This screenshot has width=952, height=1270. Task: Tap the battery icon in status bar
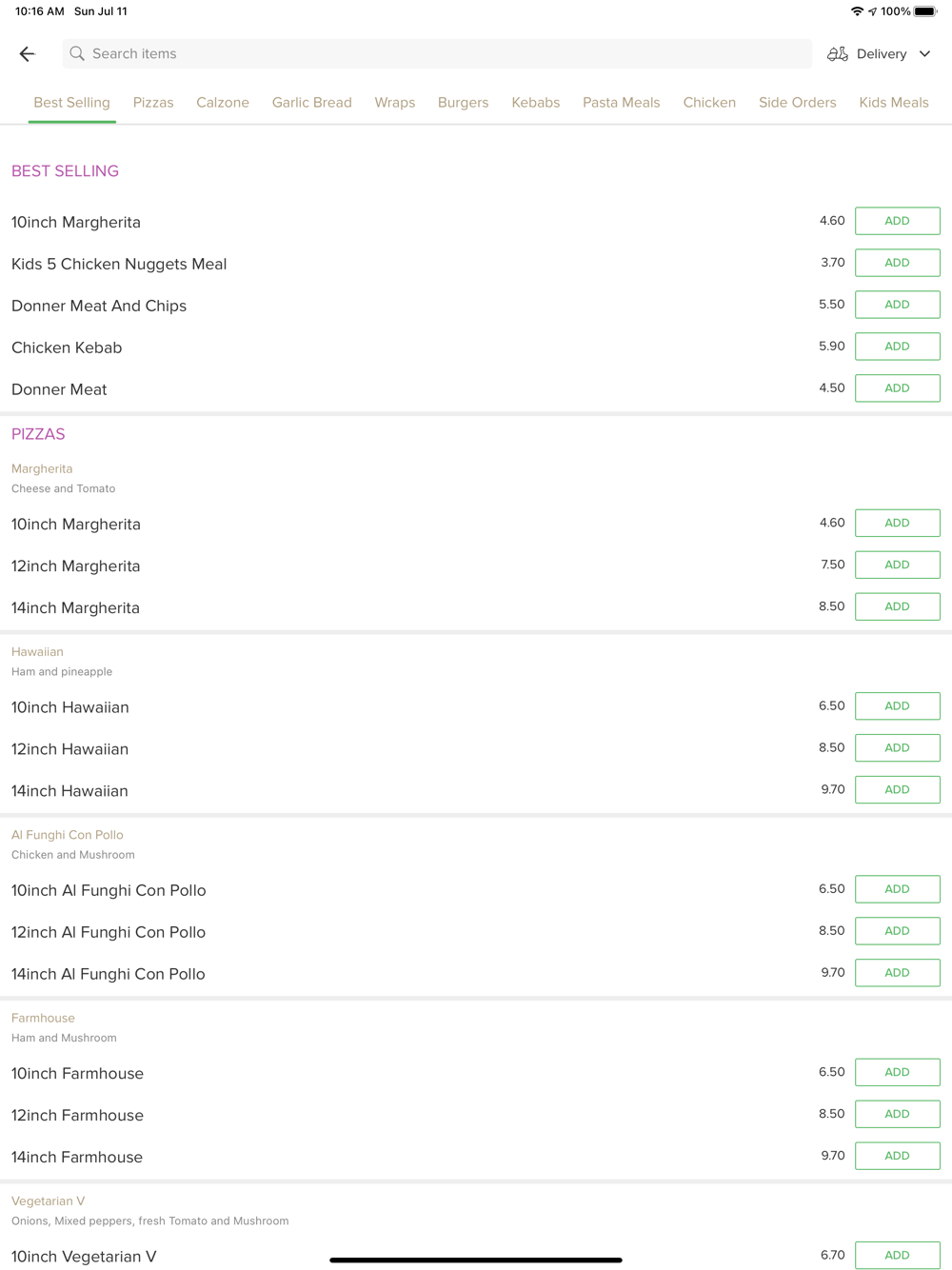(x=925, y=11)
